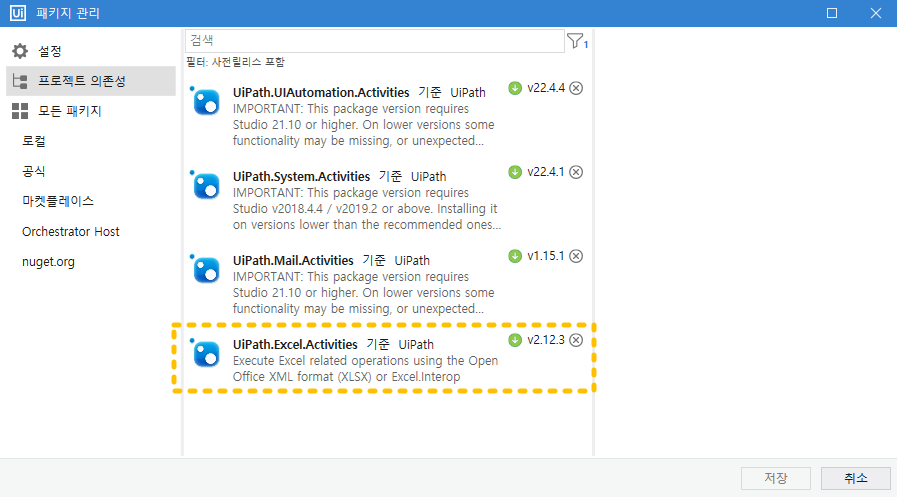Select the project dependencies tree icon
The height and width of the screenshot is (497, 897).
pyautogui.click(x=20, y=81)
